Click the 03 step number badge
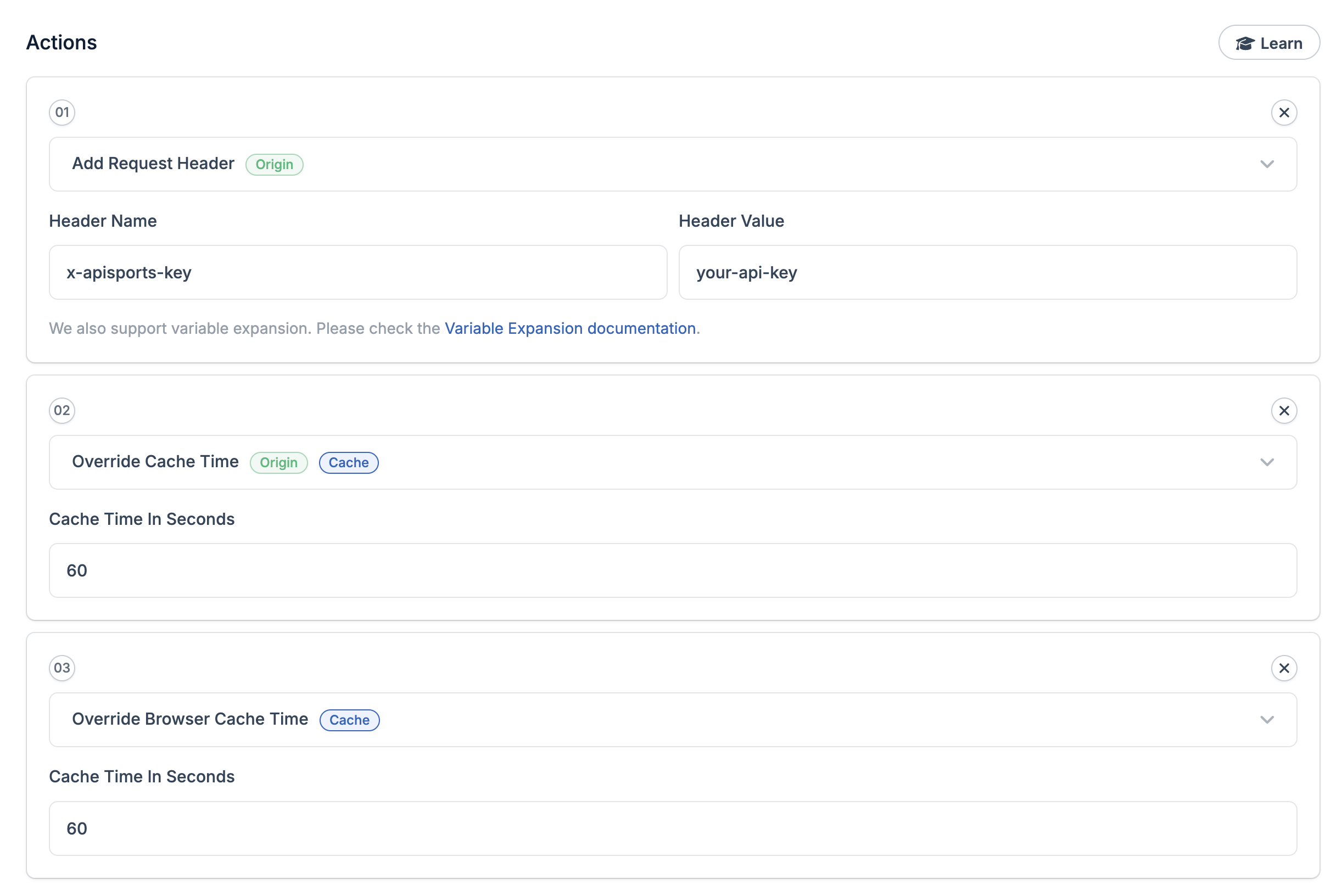This screenshot has height=896, width=1342. tap(62, 668)
